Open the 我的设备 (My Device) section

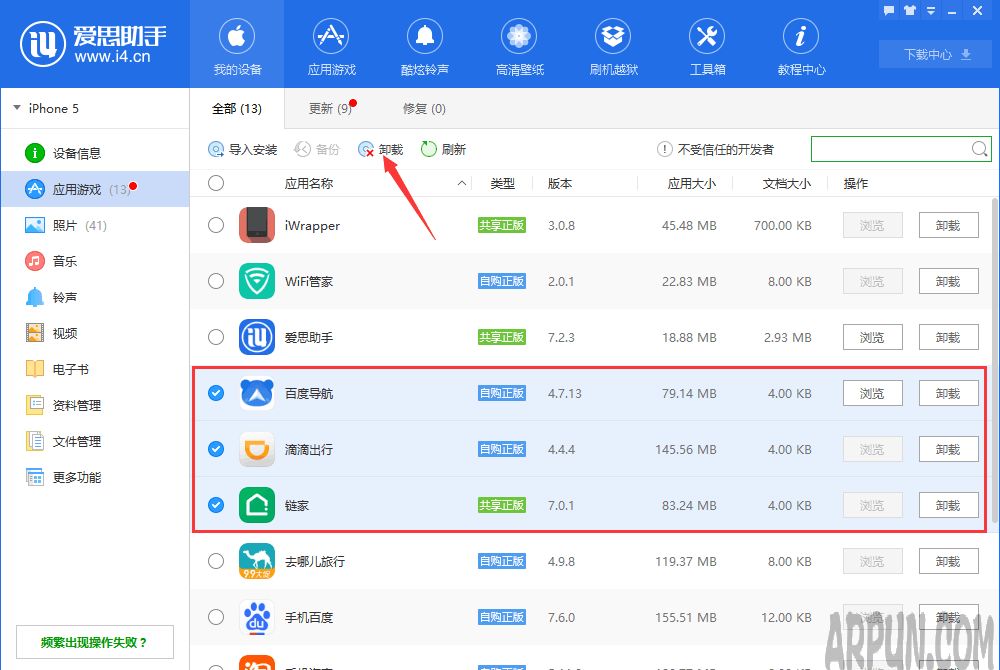236,45
